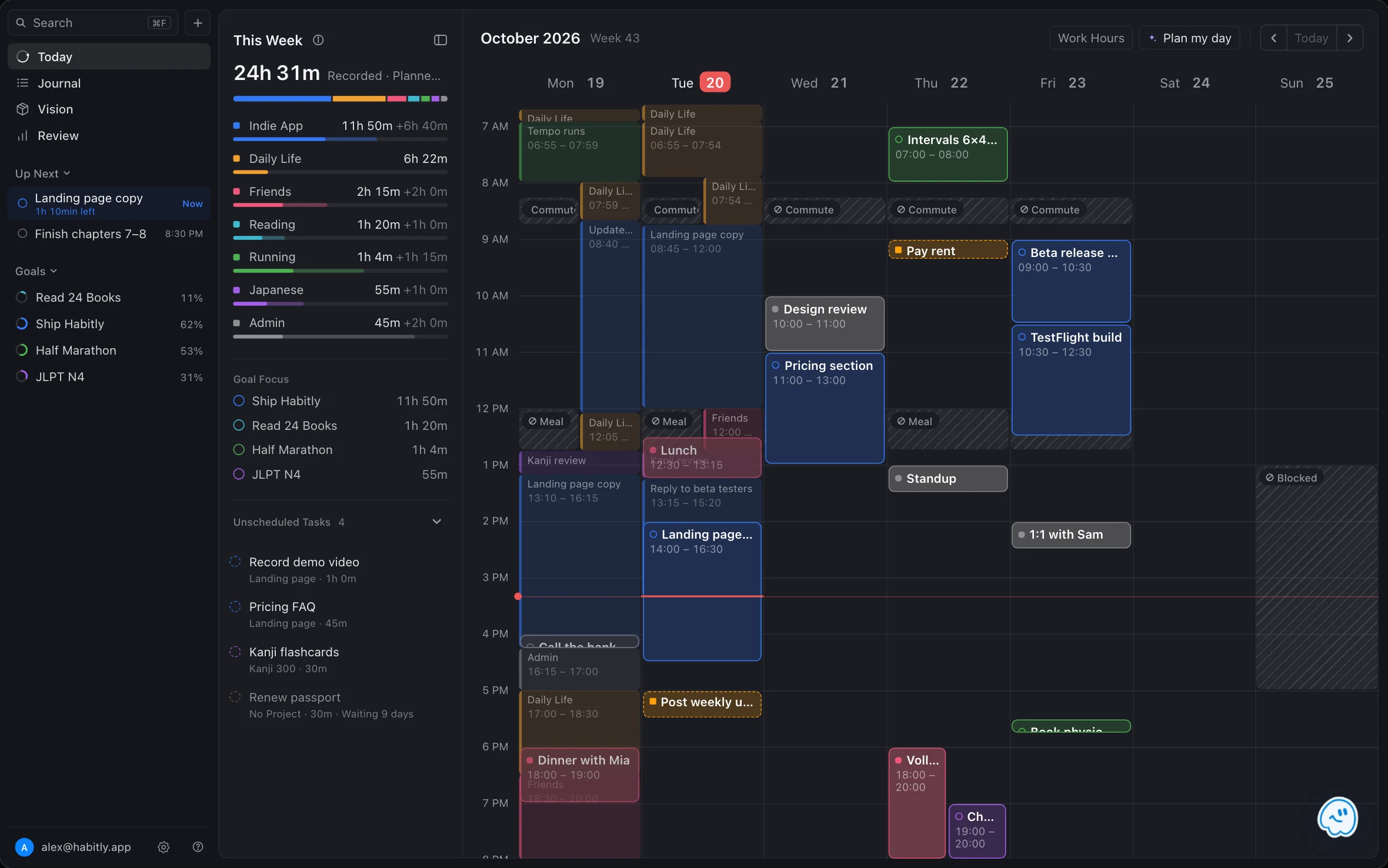Open the Today view in sidebar
The width and height of the screenshot is (1388, 868).
(109, 56)
